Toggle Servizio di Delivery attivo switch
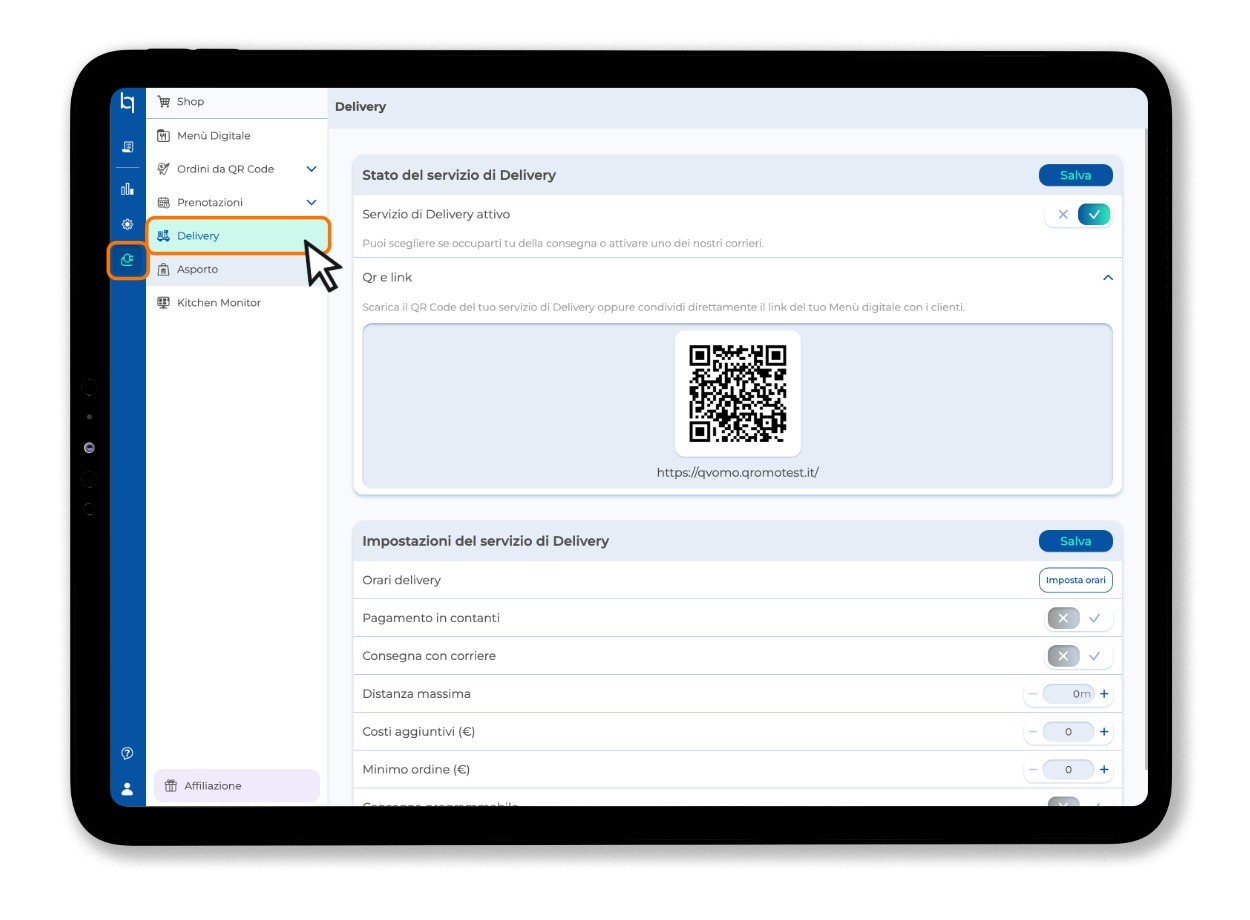This screenshot has height=920, width=1250. pyautogui.click(x=1078, y=214)
